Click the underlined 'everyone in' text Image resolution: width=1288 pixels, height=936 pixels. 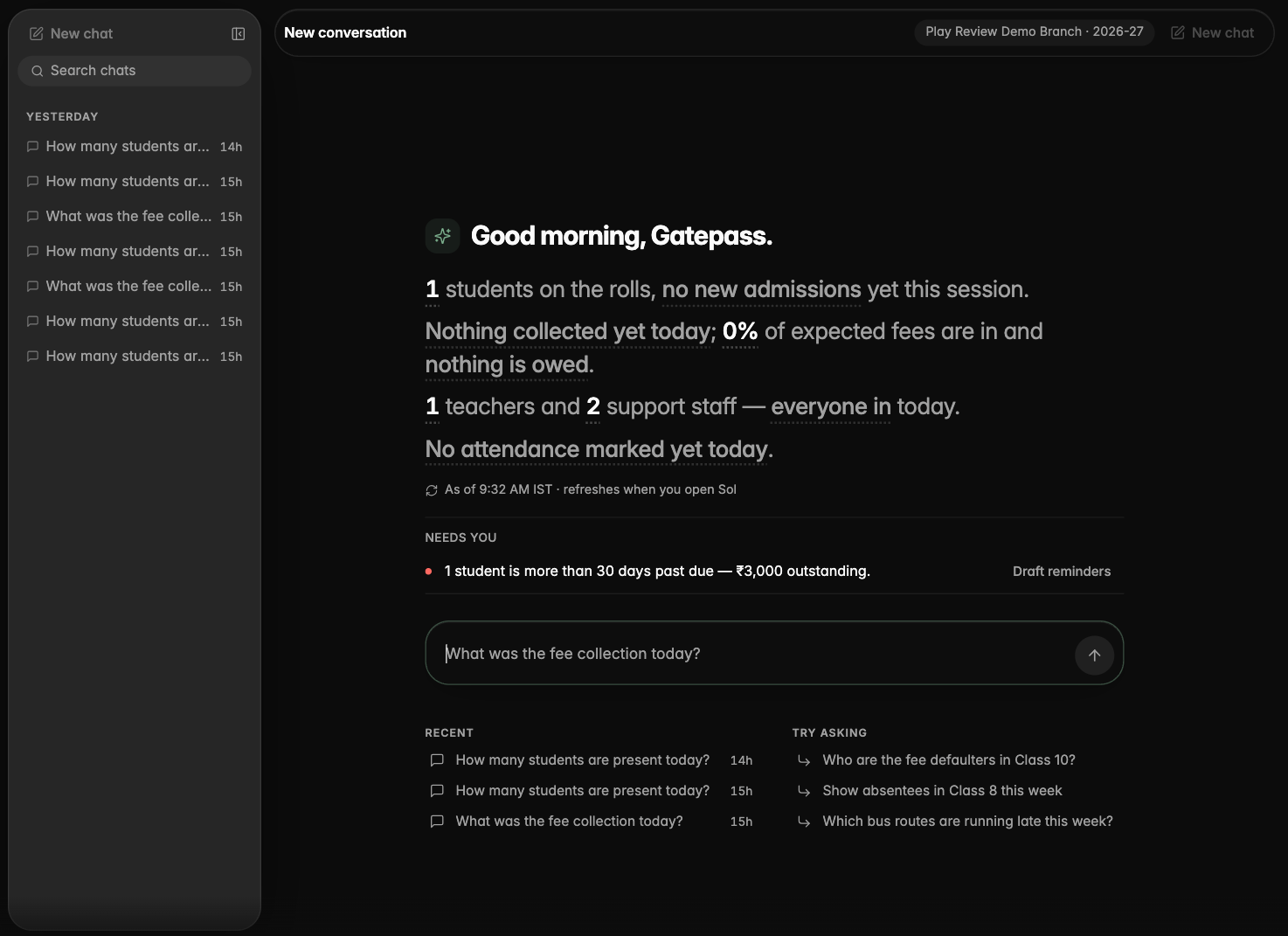[831, 406]
